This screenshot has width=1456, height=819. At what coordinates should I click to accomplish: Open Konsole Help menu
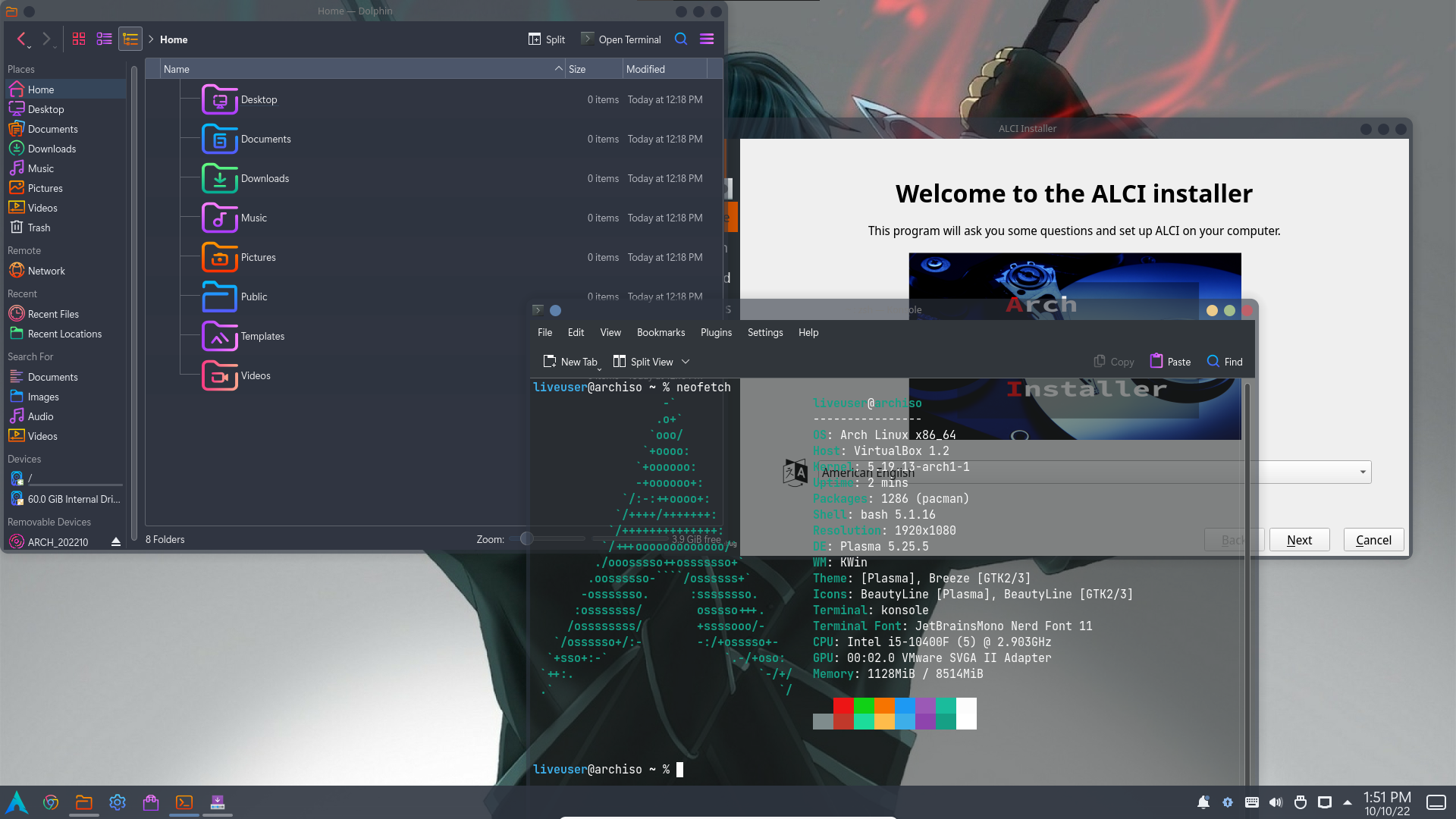coord(808,332)
